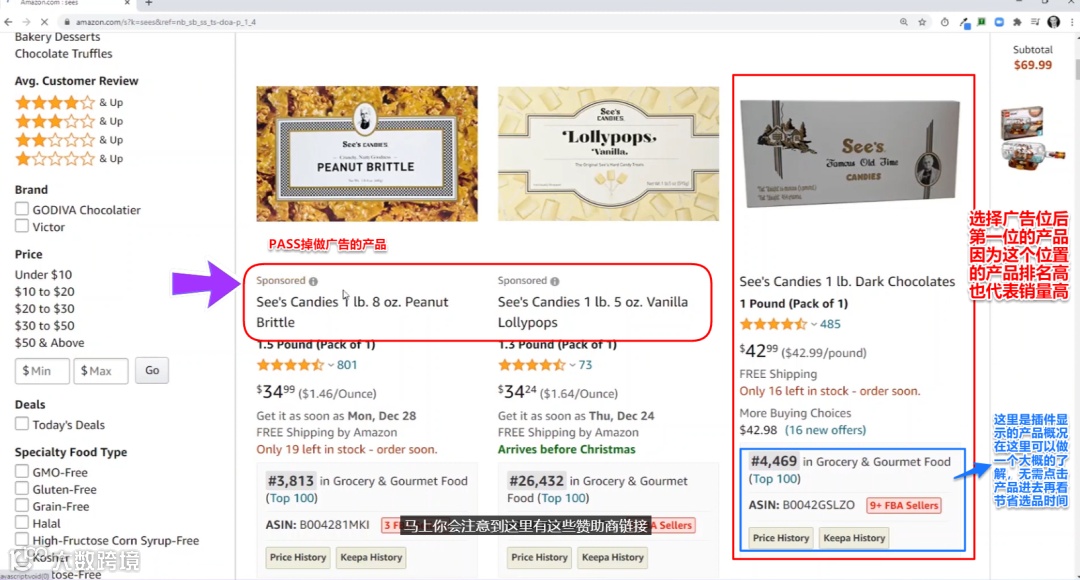Screen dimensions: 1080x580
Task: Open the blue Zoom extension icon
Action: coord(999,22)
